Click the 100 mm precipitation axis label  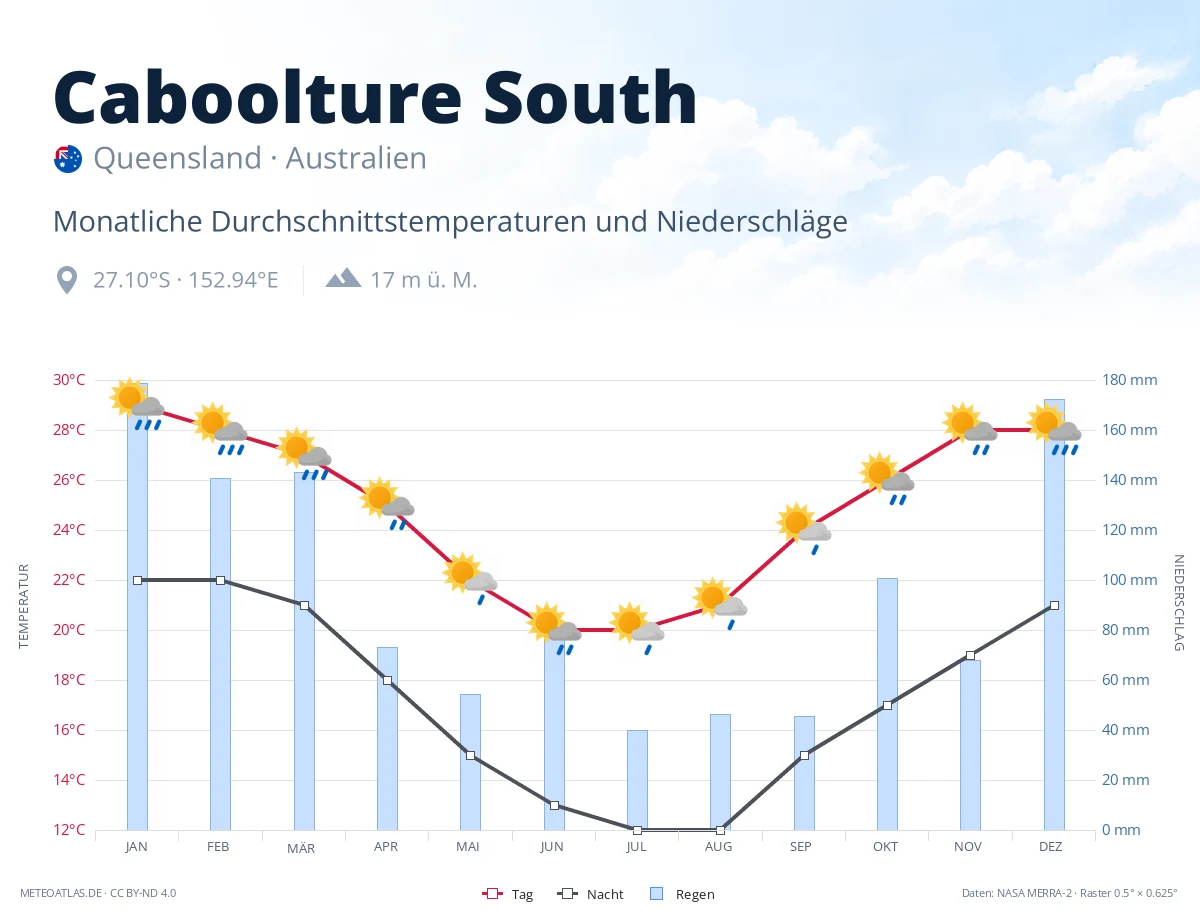pos(1130,580)
